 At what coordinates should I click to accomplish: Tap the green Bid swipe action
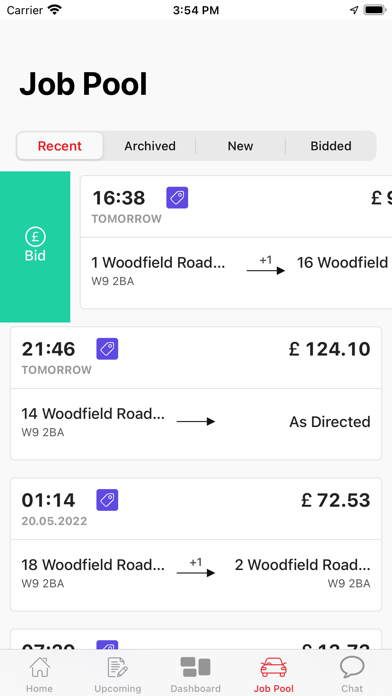pos(35,246)
